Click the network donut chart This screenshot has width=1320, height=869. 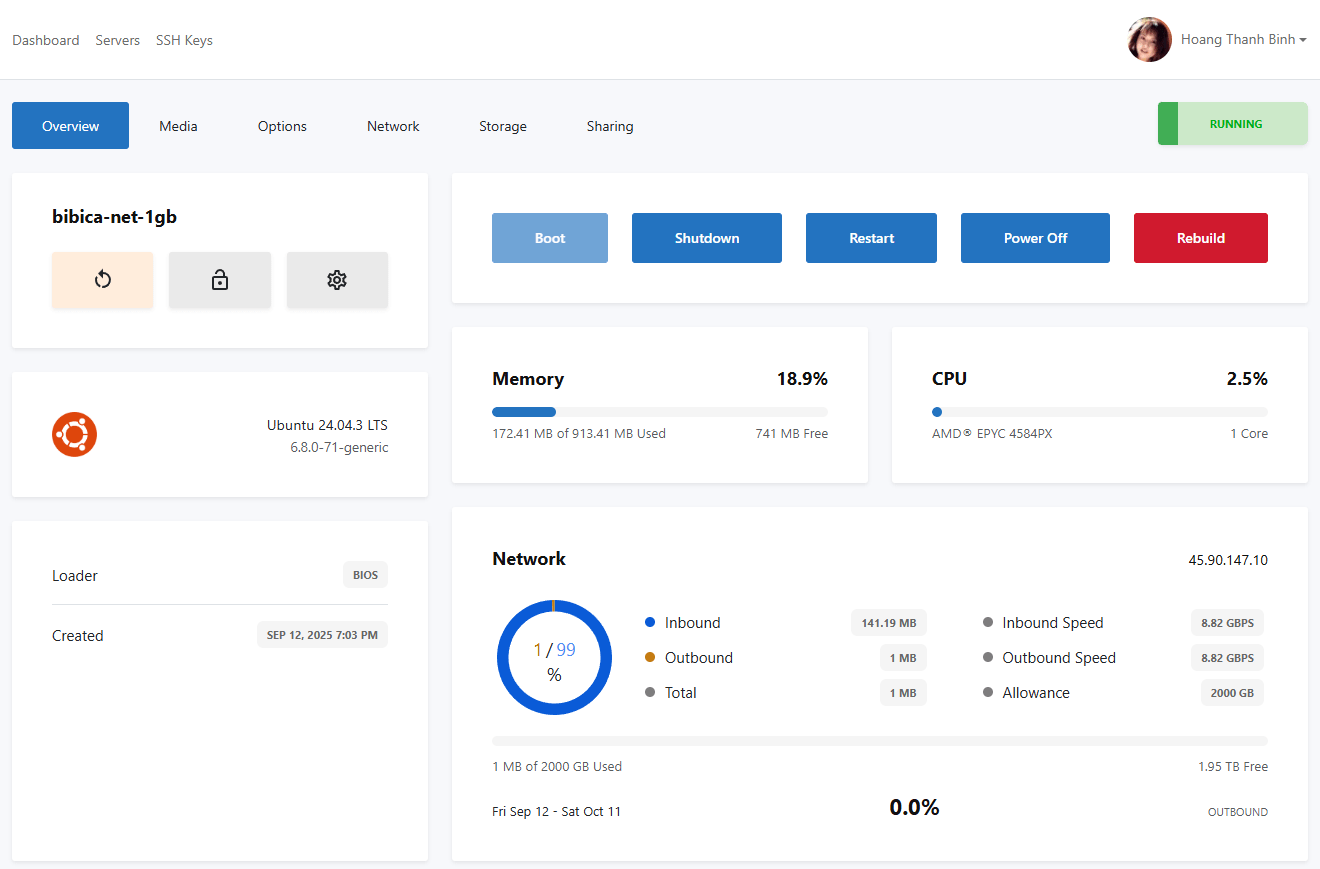[554, 657]
